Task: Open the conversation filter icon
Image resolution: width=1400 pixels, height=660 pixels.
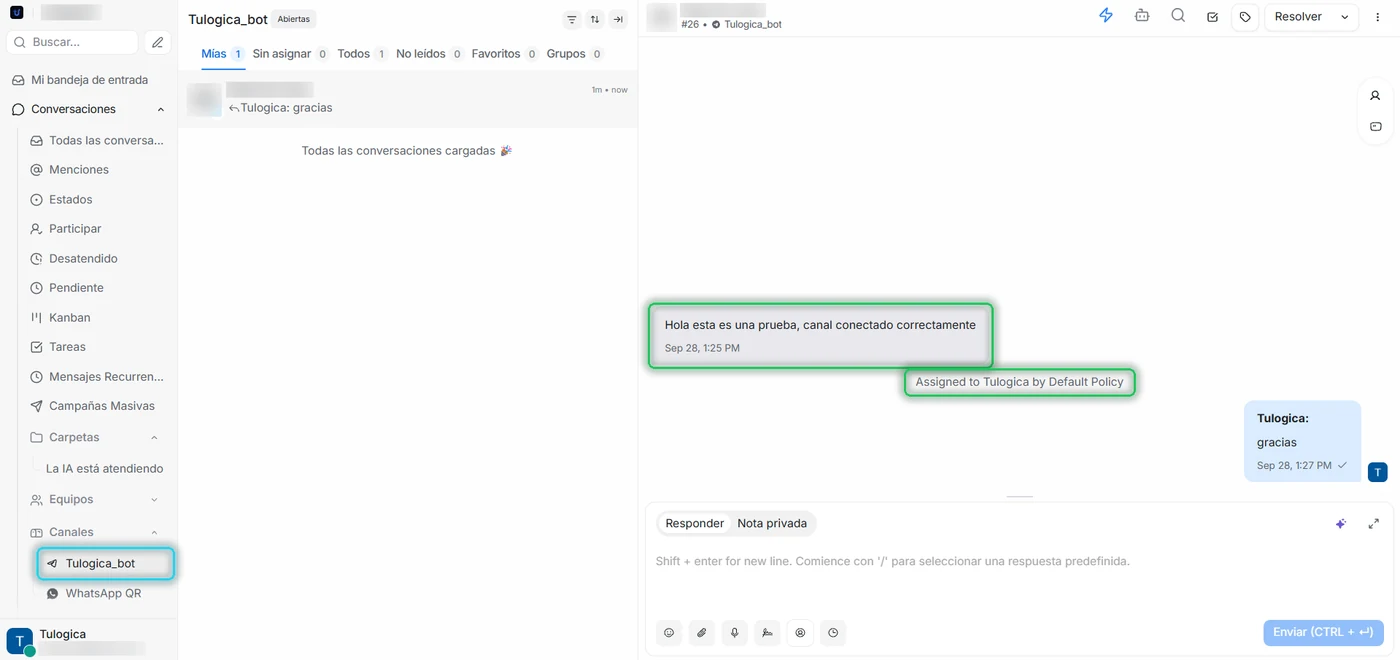Action: [572, 20]
